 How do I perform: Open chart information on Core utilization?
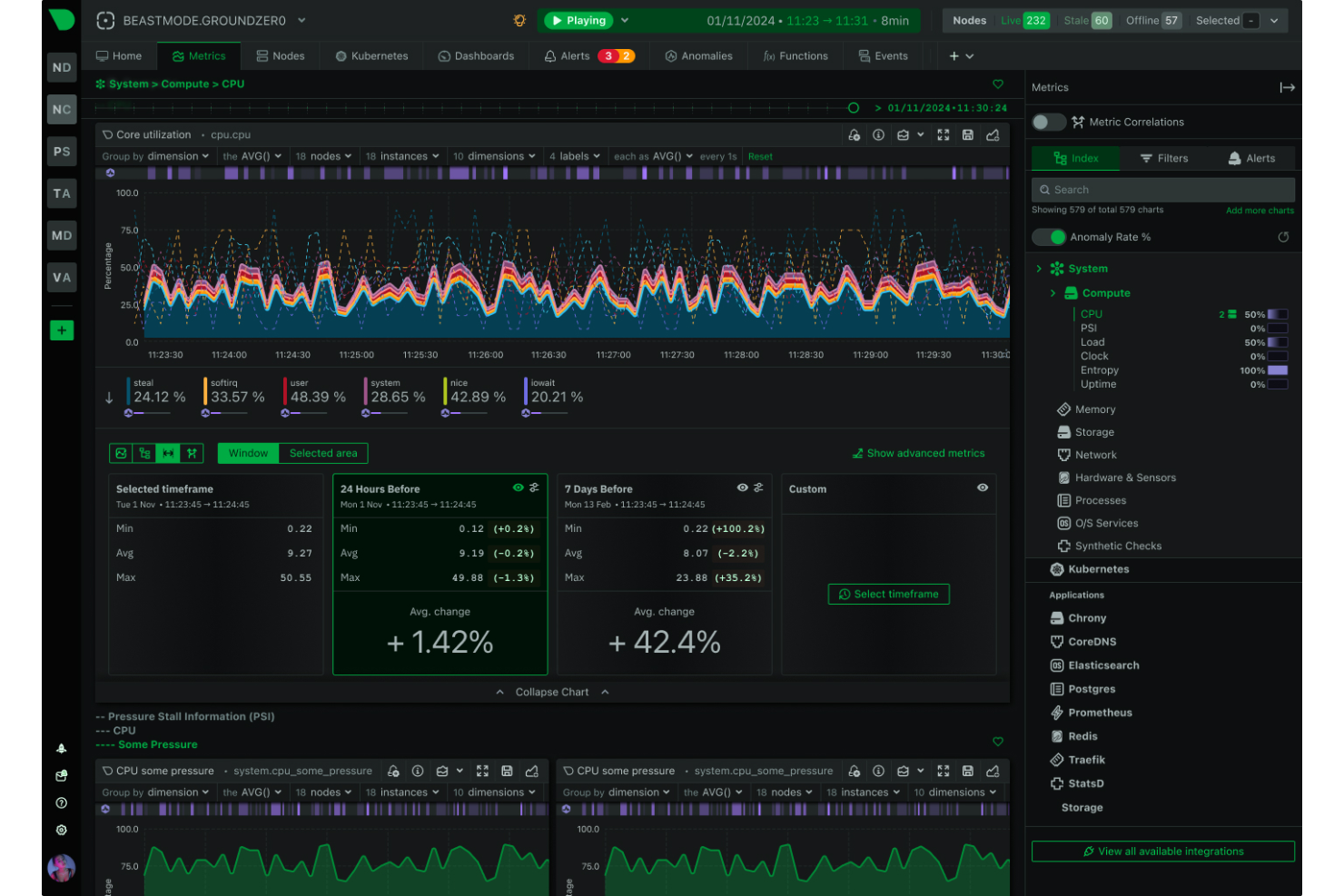coord(879,134)
